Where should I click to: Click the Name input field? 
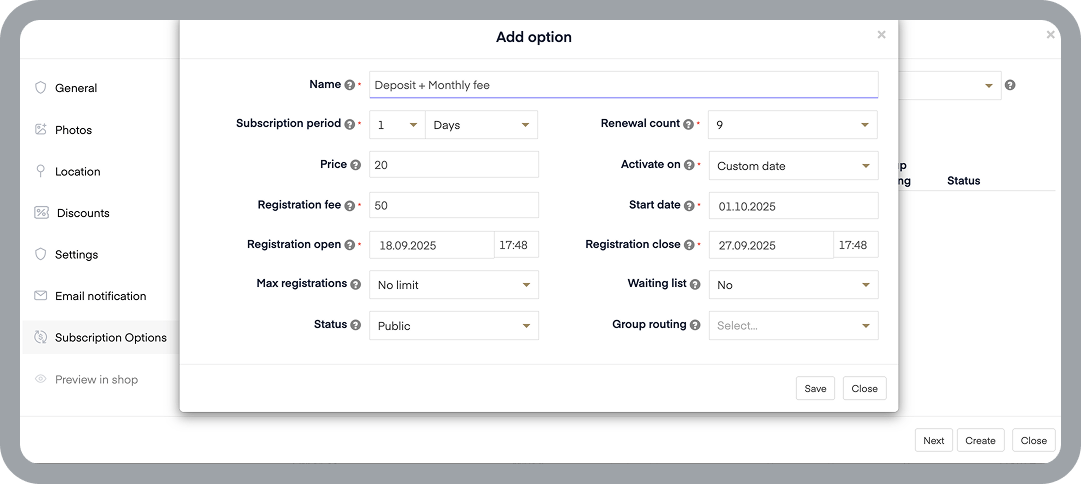pos(624,85)
